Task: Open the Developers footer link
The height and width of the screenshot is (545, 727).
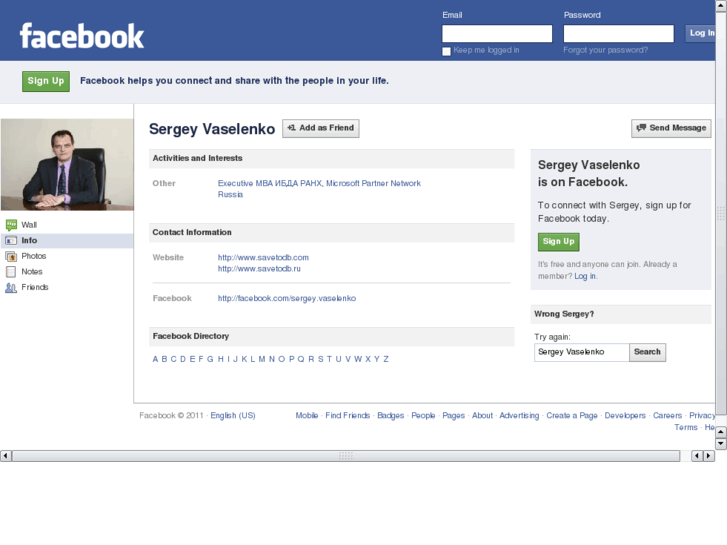Action: click(625, 416)
